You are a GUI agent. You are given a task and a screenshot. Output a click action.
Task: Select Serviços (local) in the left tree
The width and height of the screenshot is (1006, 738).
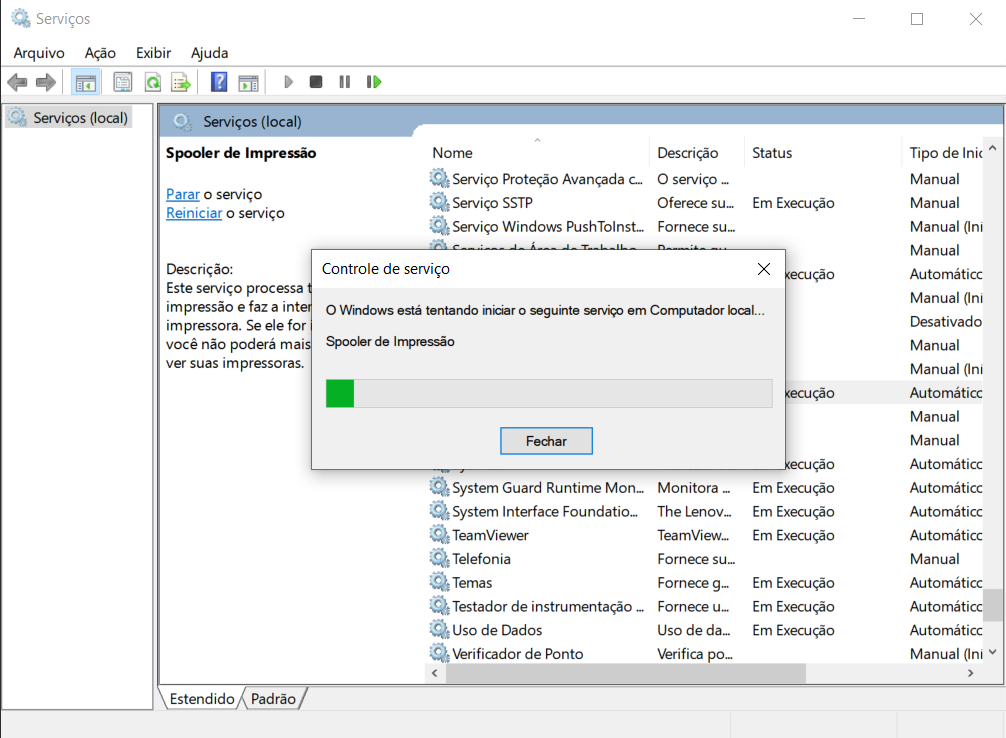pyautogui.click(x=80, y=118)
